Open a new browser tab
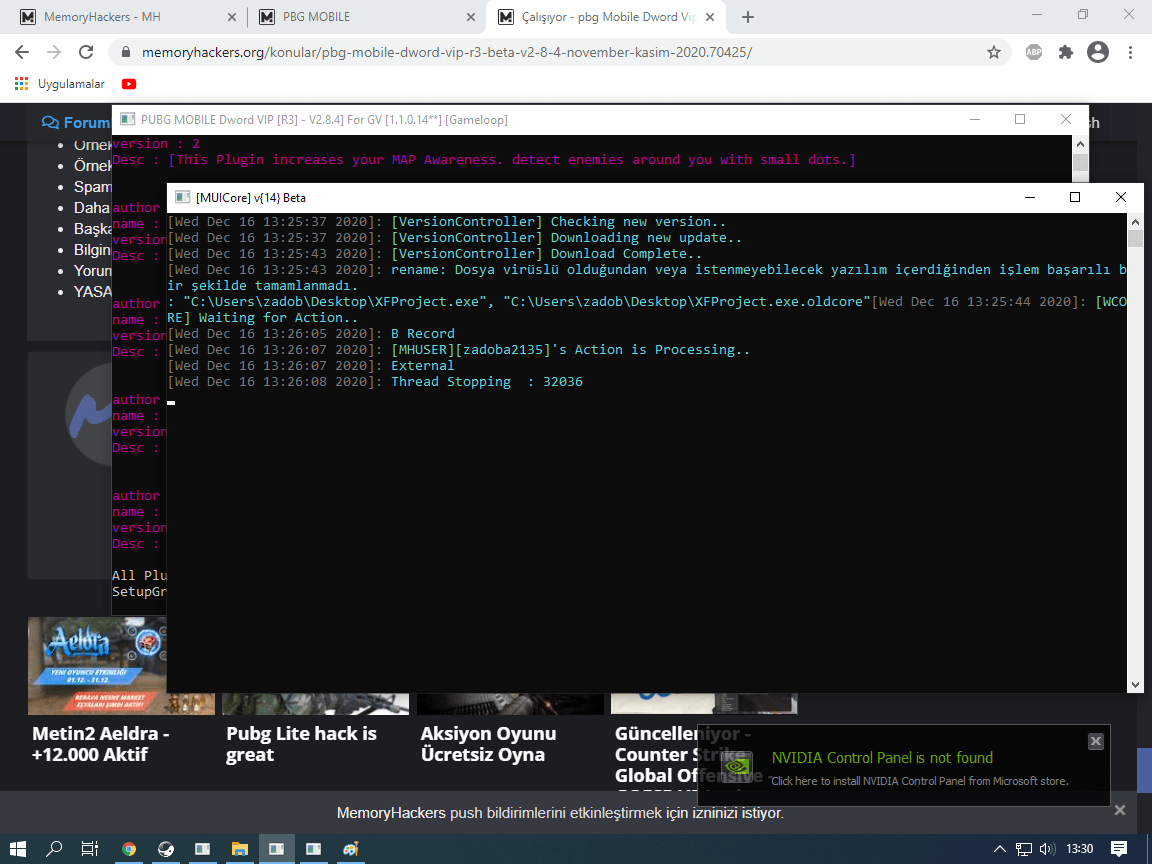Image resolution: width=1152 pixels, height=864 pixels. point(747,17)
